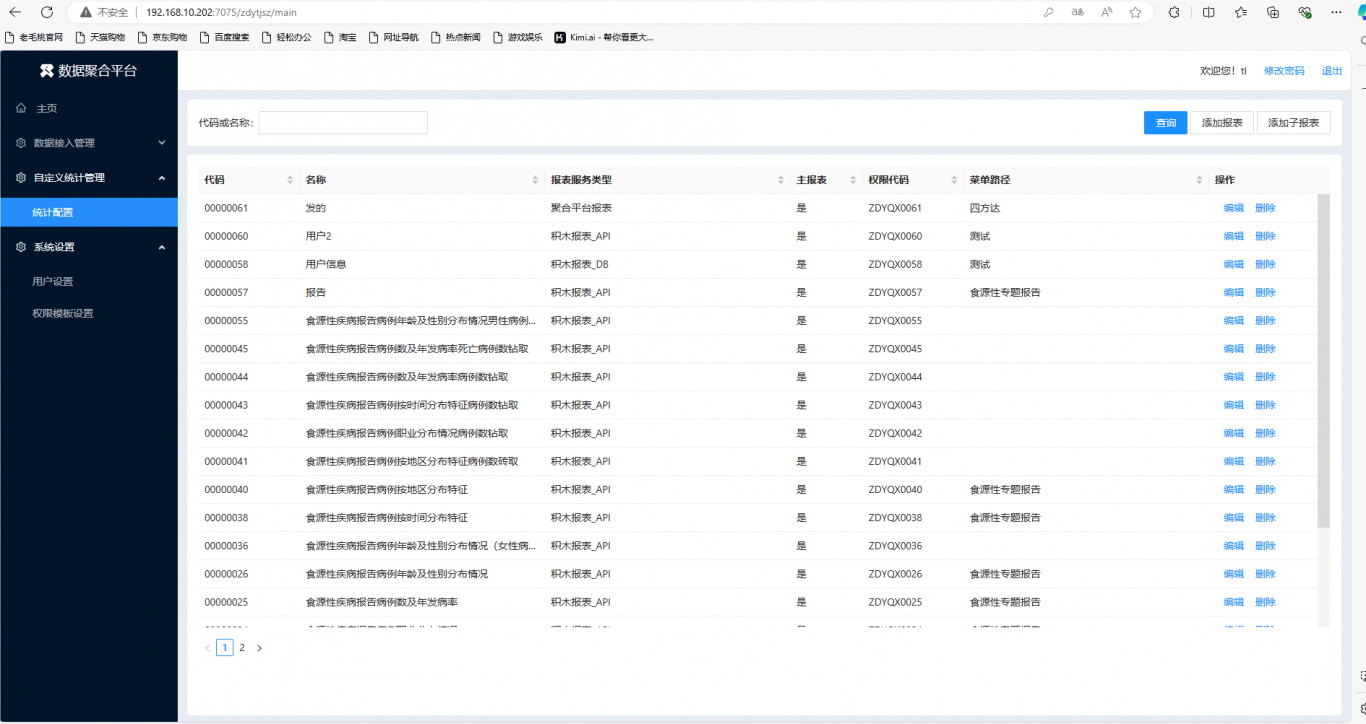This screenshot has width=1366, height=724.
Task: Click cell 聚合平台报表
Action: tap(581, 208)
